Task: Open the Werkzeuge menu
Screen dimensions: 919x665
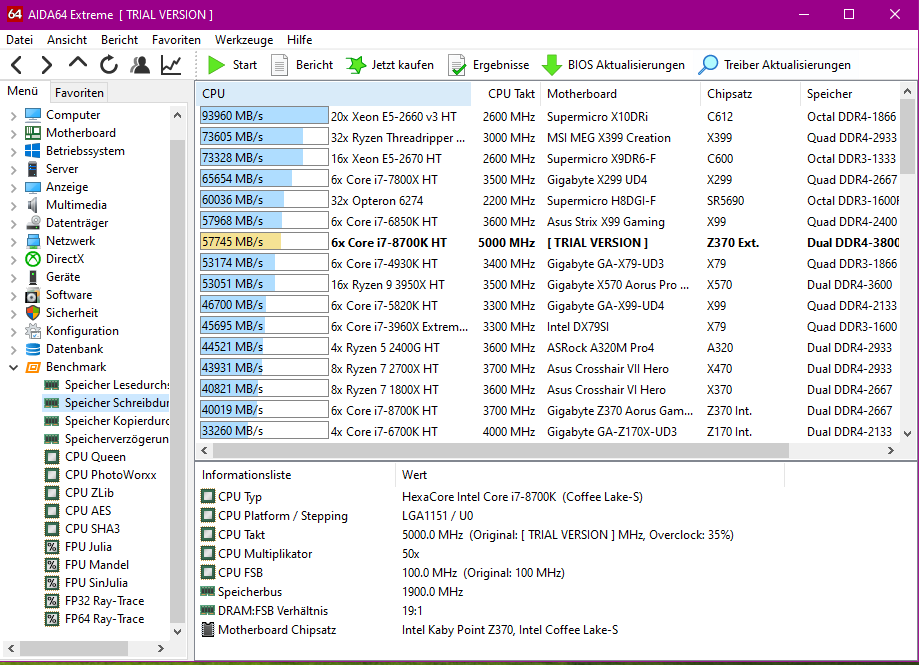Action: [244, 40]
